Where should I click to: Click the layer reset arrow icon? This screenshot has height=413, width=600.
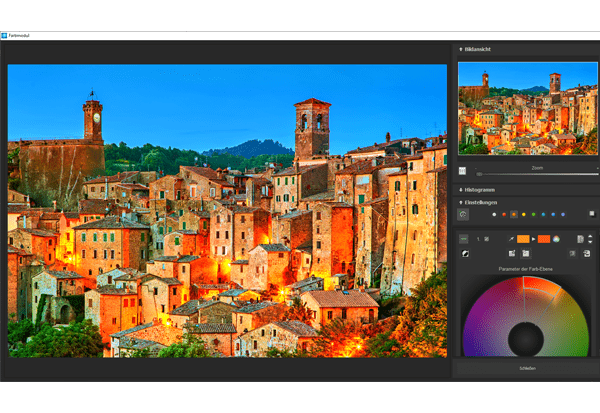click(x=587, y=253)
